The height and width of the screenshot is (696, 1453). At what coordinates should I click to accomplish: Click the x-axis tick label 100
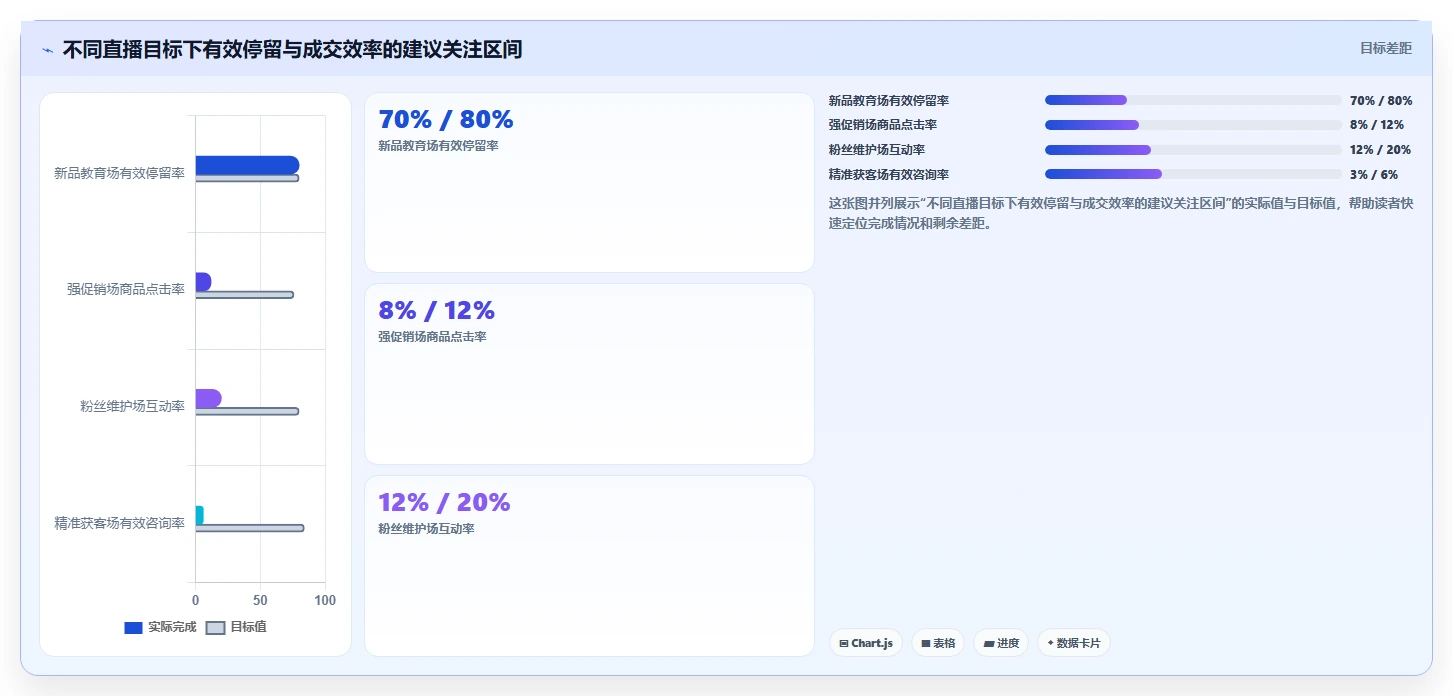pos(325,600)
